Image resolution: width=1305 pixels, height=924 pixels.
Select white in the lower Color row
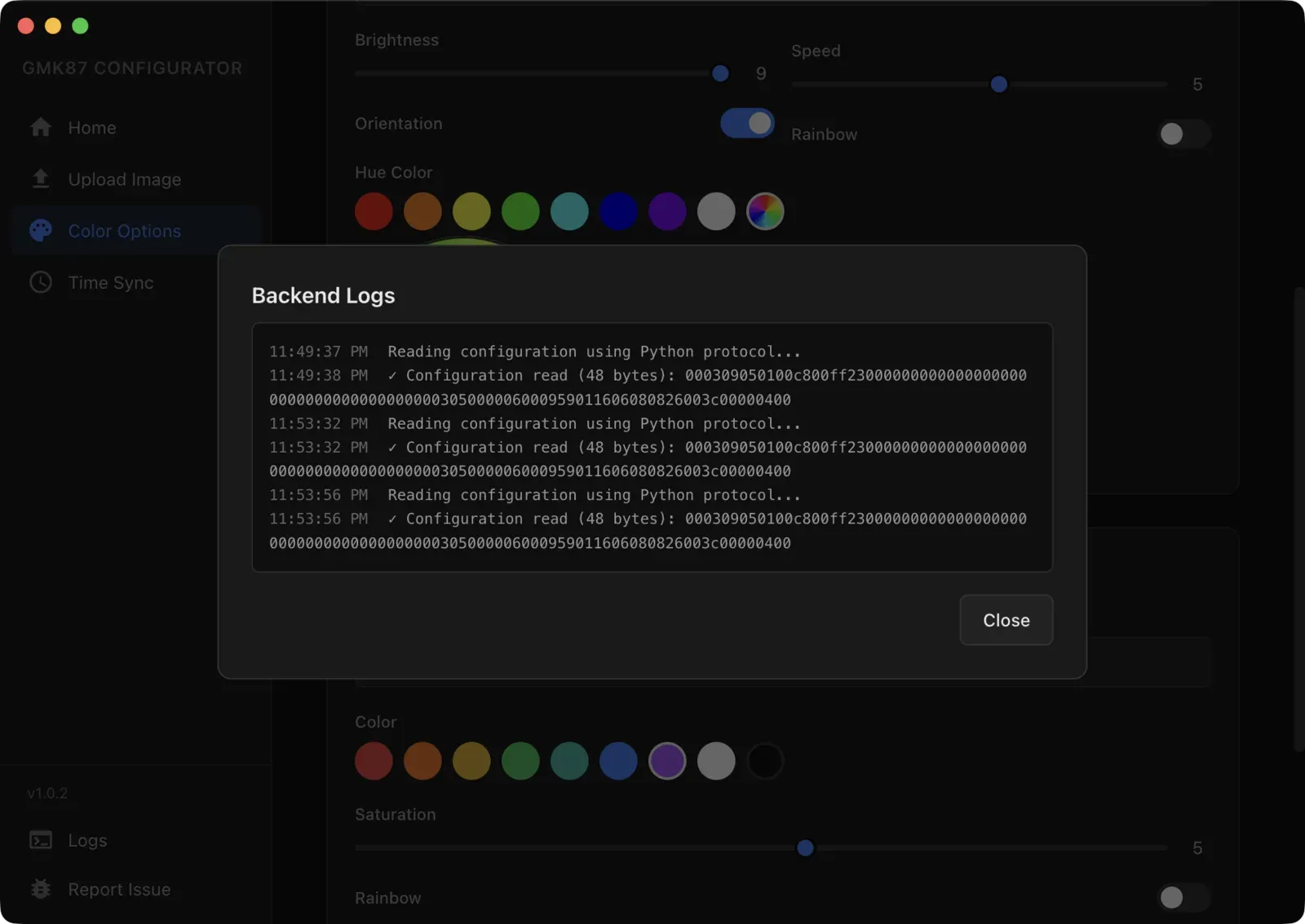click(x=716, y=761)
